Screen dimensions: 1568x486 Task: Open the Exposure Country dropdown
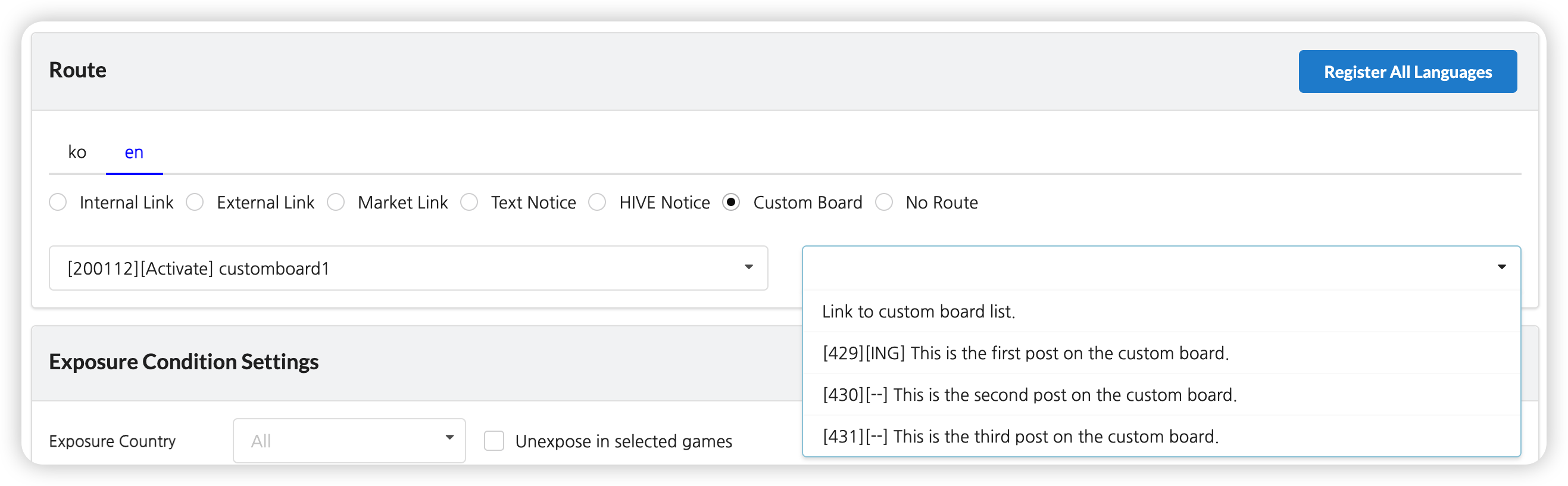coord(349,440)
